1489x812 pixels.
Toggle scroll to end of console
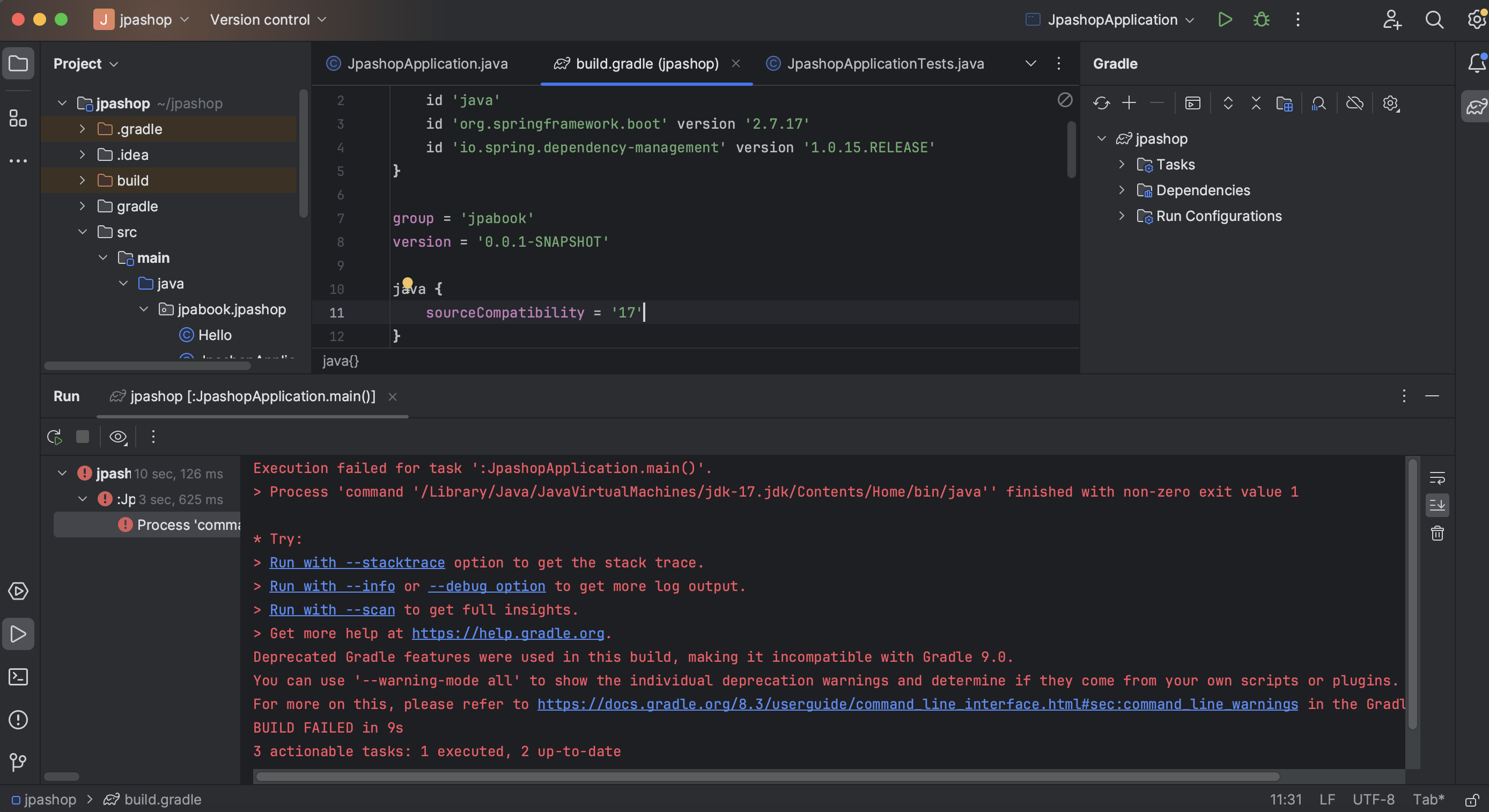(1437, 505)
